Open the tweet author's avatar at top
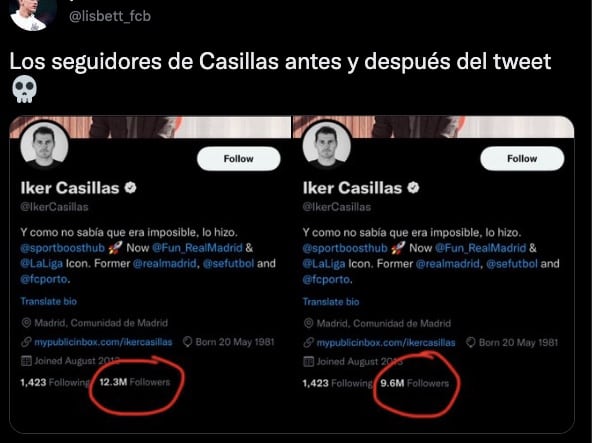 coord(32,14)
